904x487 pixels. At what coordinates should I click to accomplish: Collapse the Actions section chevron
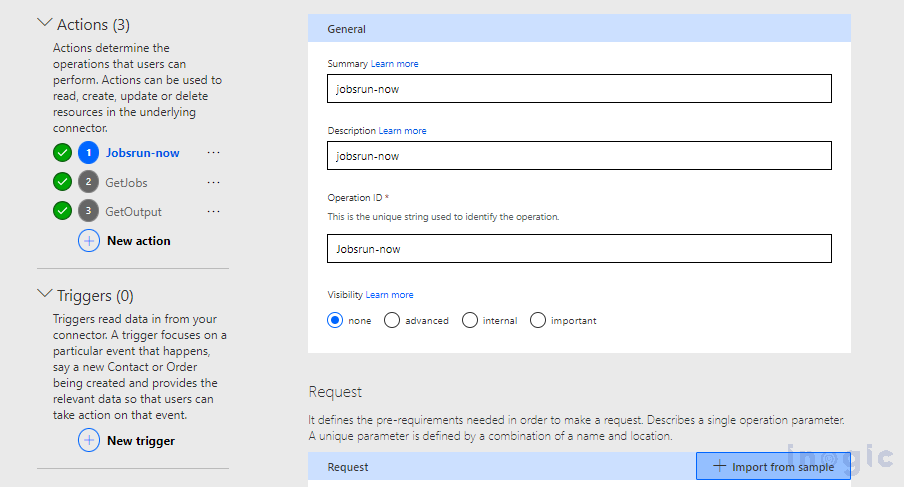click(44, 23)
